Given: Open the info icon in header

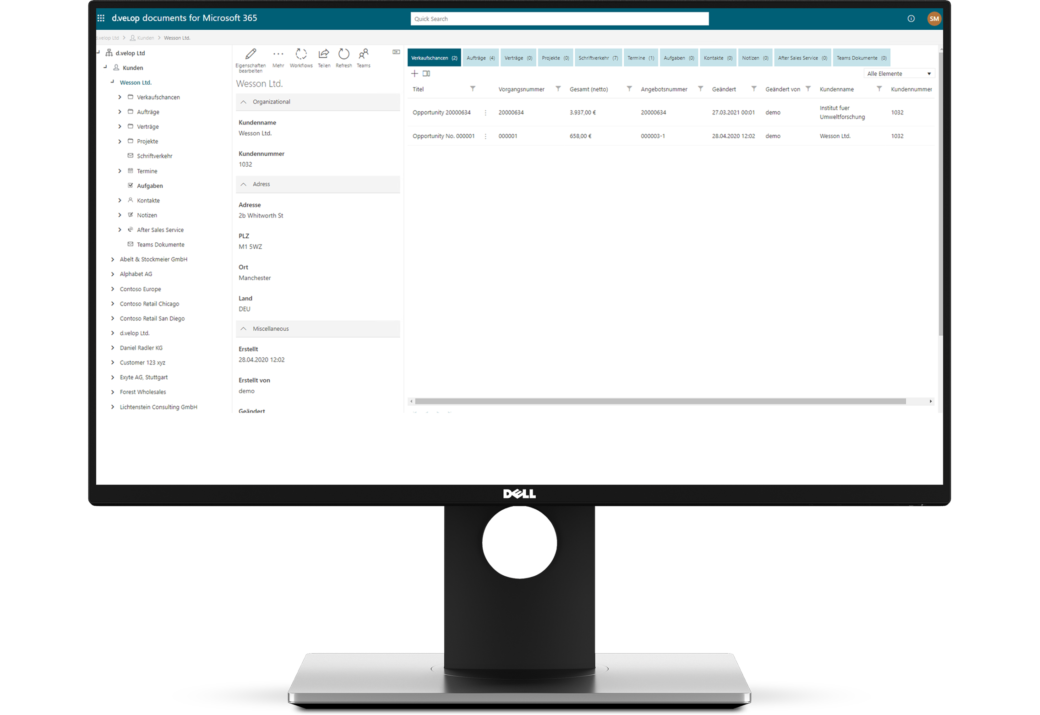Looking at the screenshot, I should [911, 19].
